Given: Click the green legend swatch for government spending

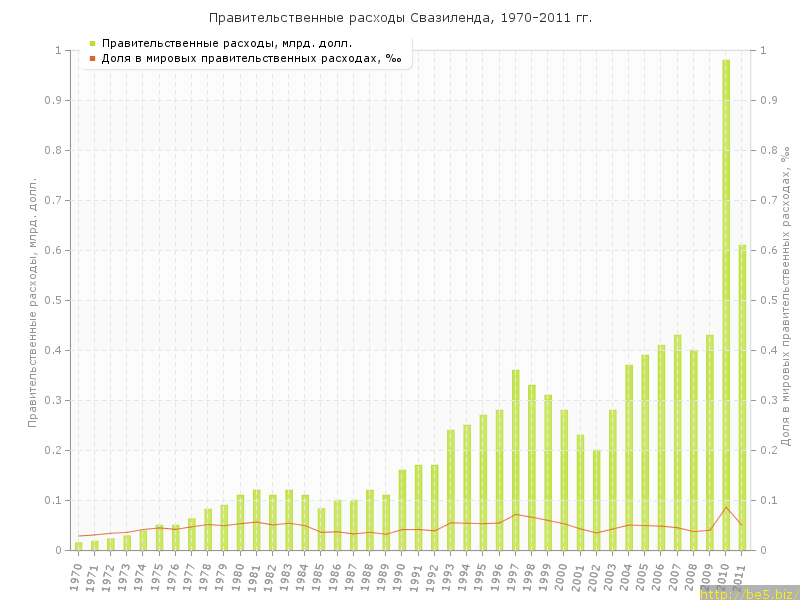Looking at the screenshot, I should [92, 44].
